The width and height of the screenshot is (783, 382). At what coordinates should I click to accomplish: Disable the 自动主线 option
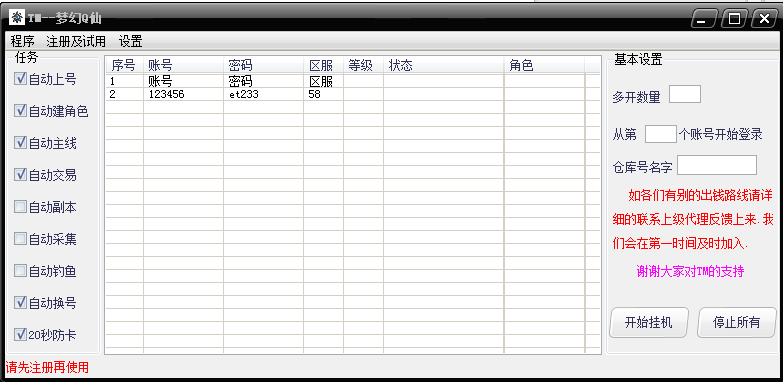20,143
